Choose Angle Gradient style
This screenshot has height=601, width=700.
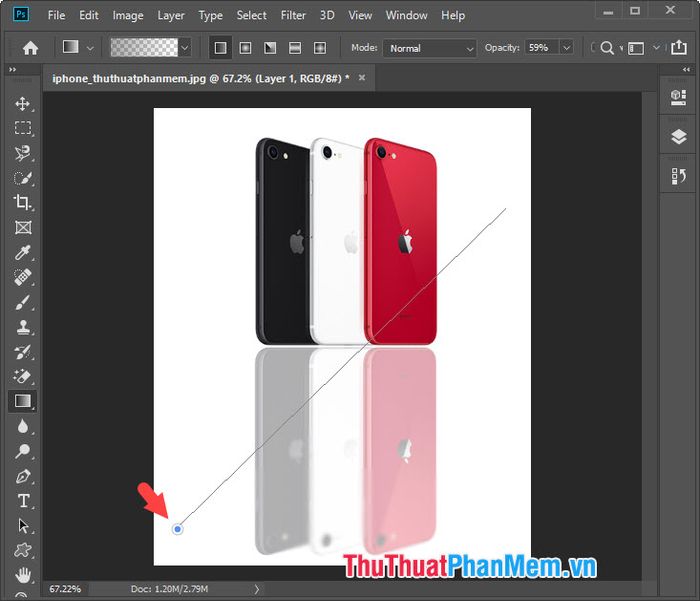coord(270,48)
